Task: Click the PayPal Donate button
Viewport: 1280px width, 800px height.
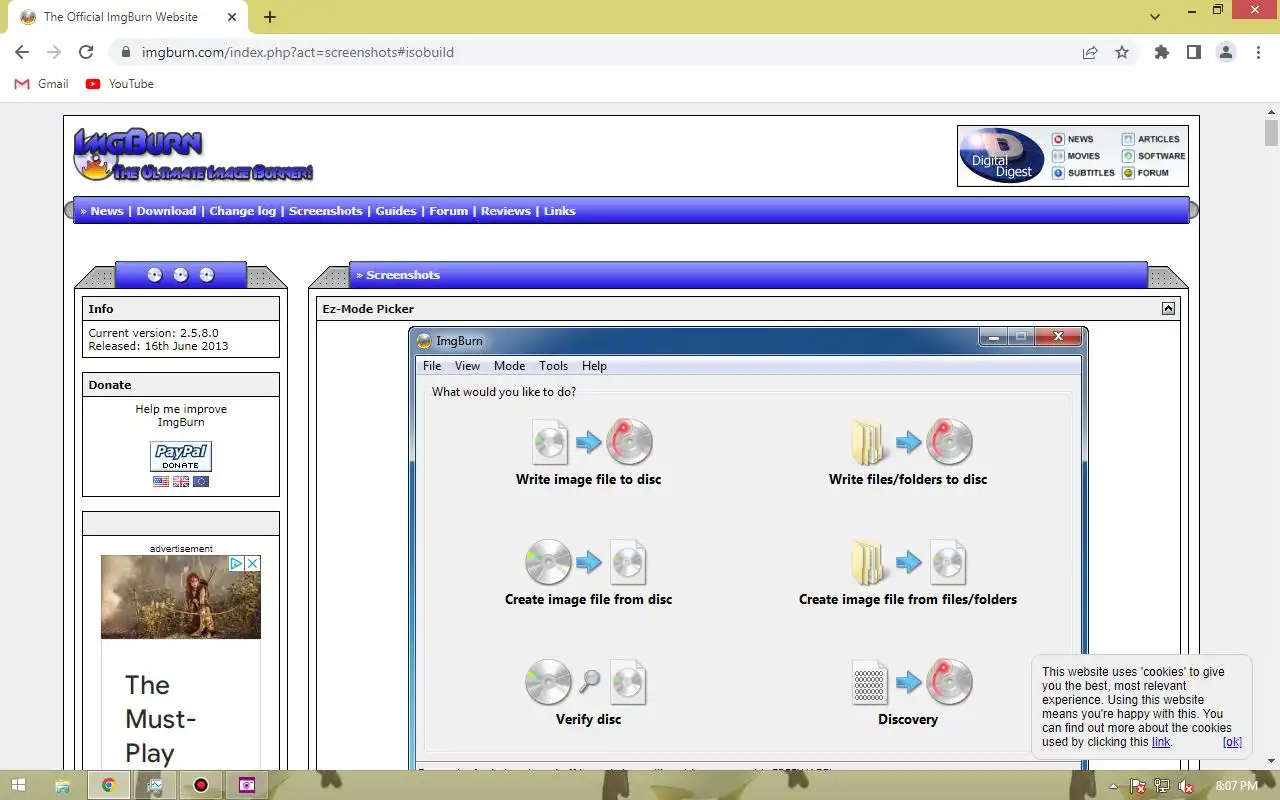Action: tap(181, 457)
